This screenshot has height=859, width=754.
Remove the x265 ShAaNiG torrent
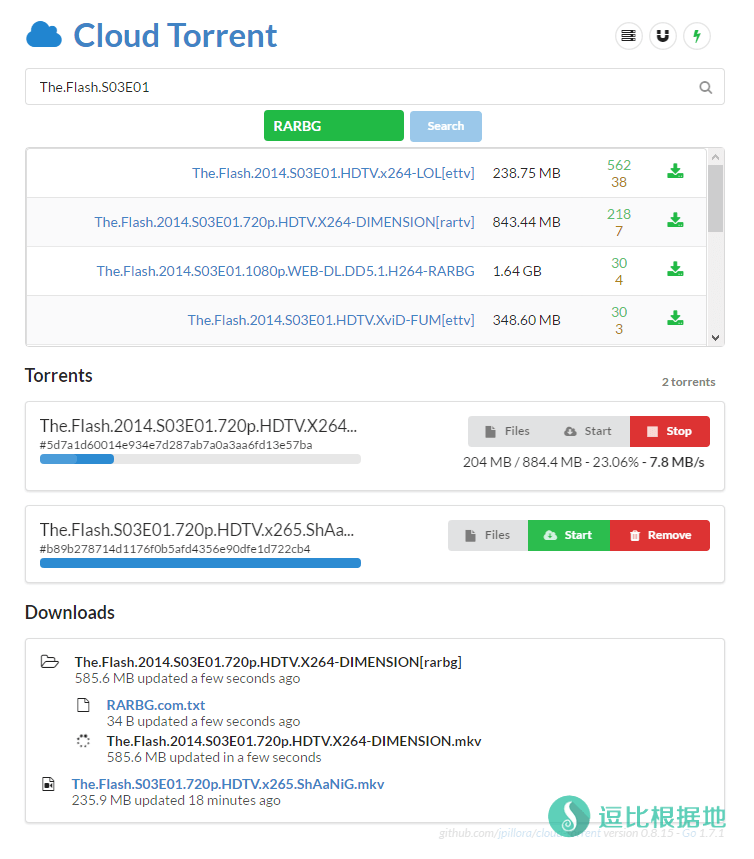[659, 535]
